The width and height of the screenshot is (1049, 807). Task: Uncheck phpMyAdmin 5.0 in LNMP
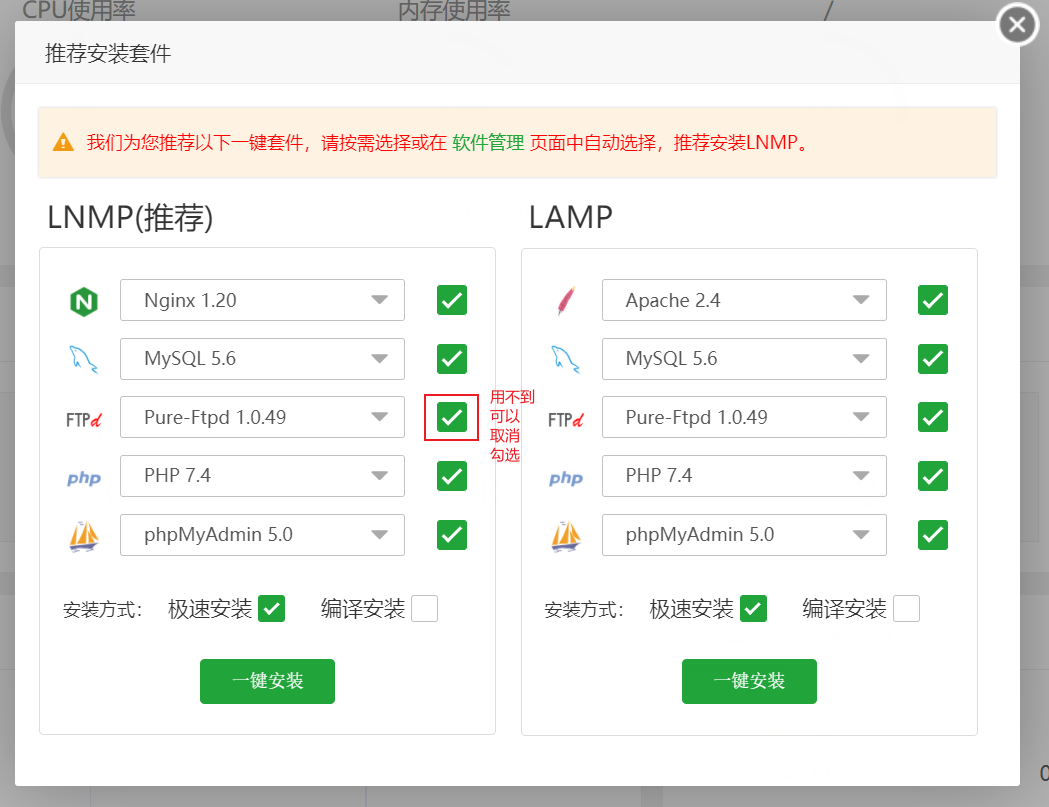click(452, 535)
